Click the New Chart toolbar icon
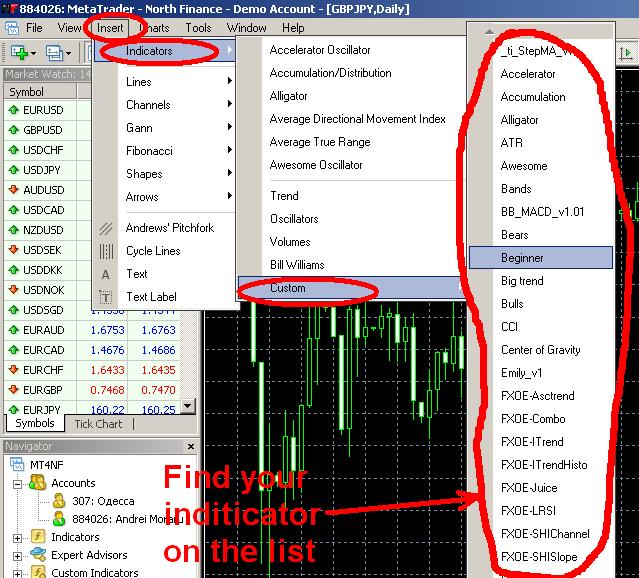Viewport: 639px width, 578px height. point(18,52)
